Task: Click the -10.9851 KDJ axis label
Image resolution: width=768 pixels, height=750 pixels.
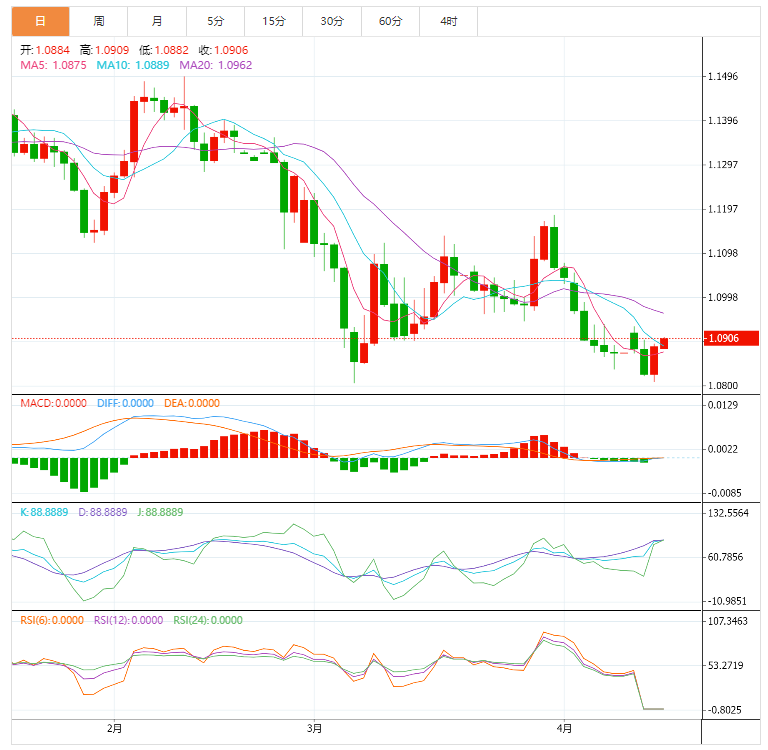Action: coord(727,601)
